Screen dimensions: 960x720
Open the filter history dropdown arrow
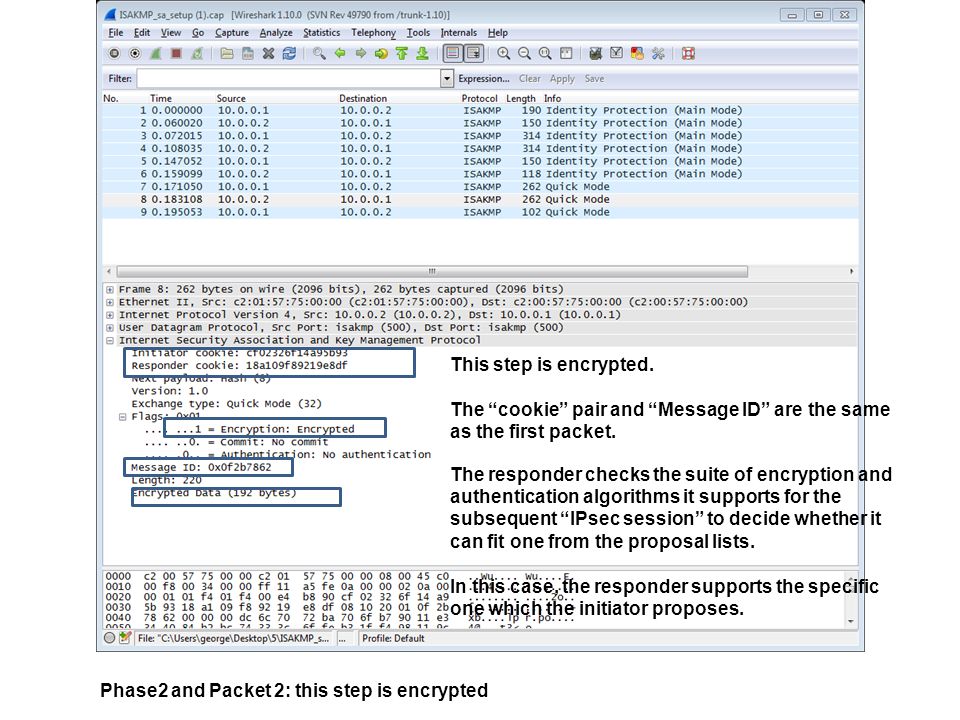pos(447,78)
